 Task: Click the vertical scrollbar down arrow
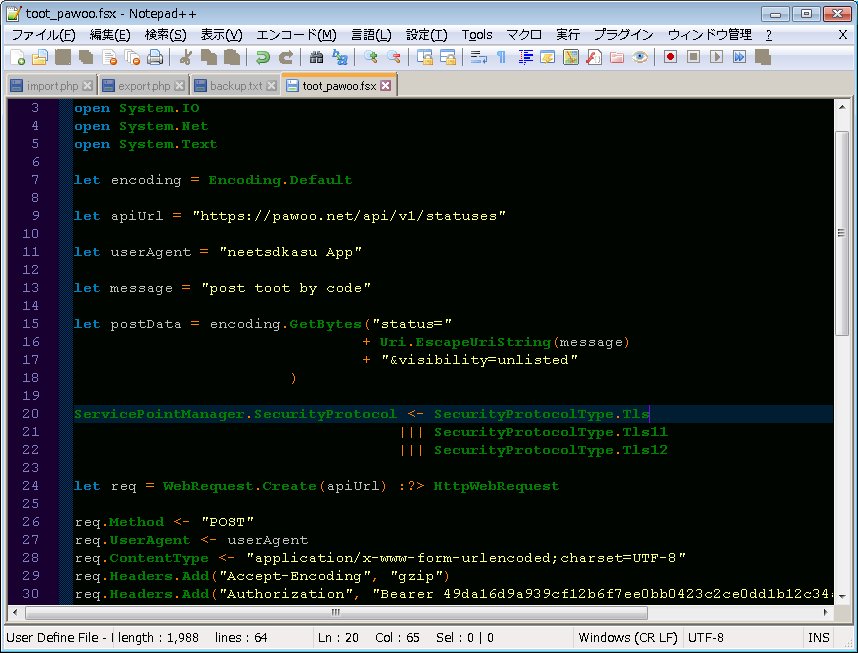click(842, 597)
